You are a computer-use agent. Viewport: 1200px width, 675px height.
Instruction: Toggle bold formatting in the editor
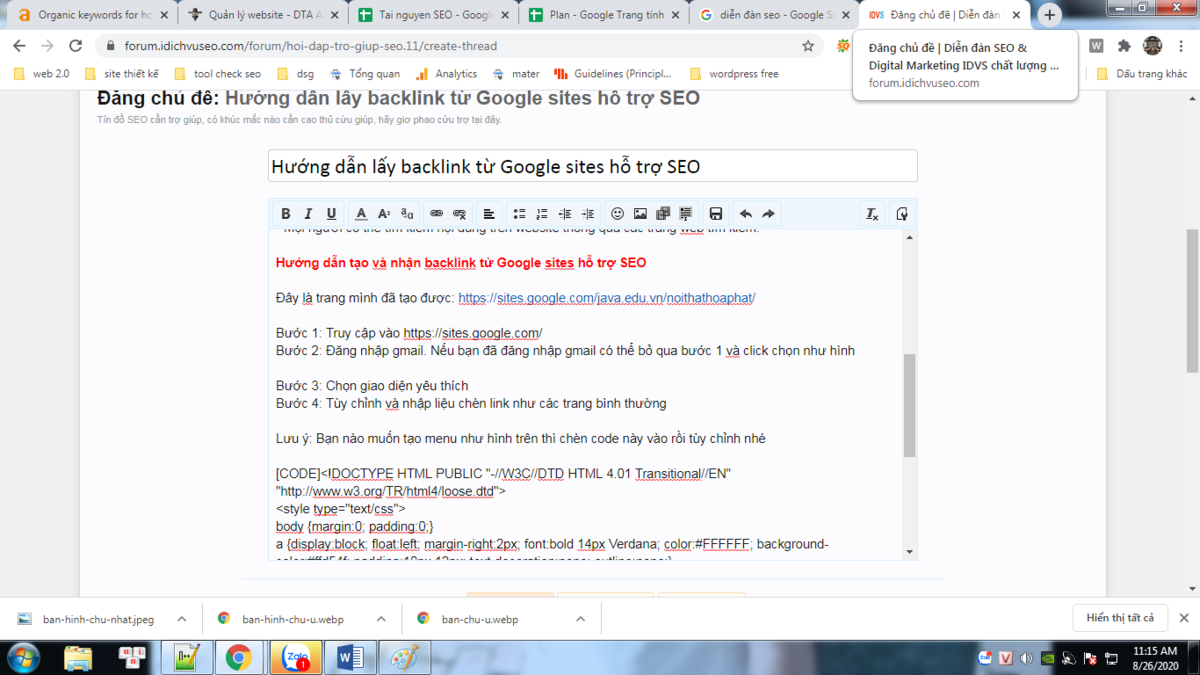click(x=286, y=214)
